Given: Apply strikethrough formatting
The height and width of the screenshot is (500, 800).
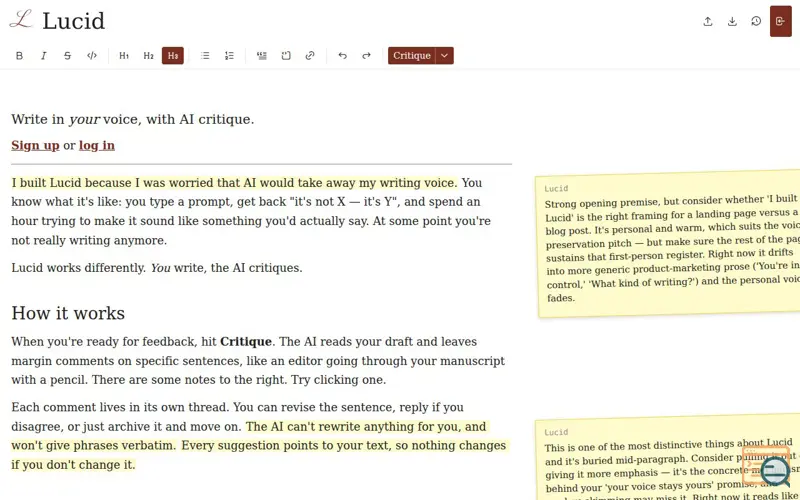Looking at the screenshot, I should 67,56.
